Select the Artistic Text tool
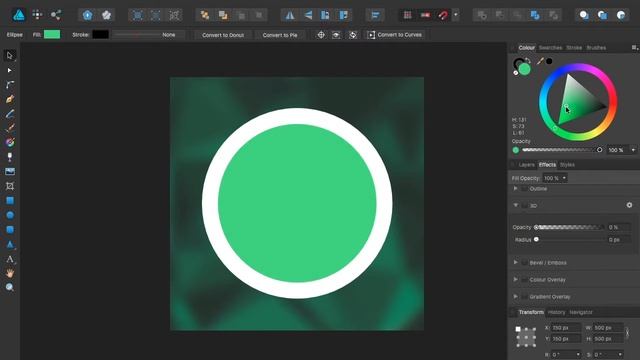 [10, 259]
